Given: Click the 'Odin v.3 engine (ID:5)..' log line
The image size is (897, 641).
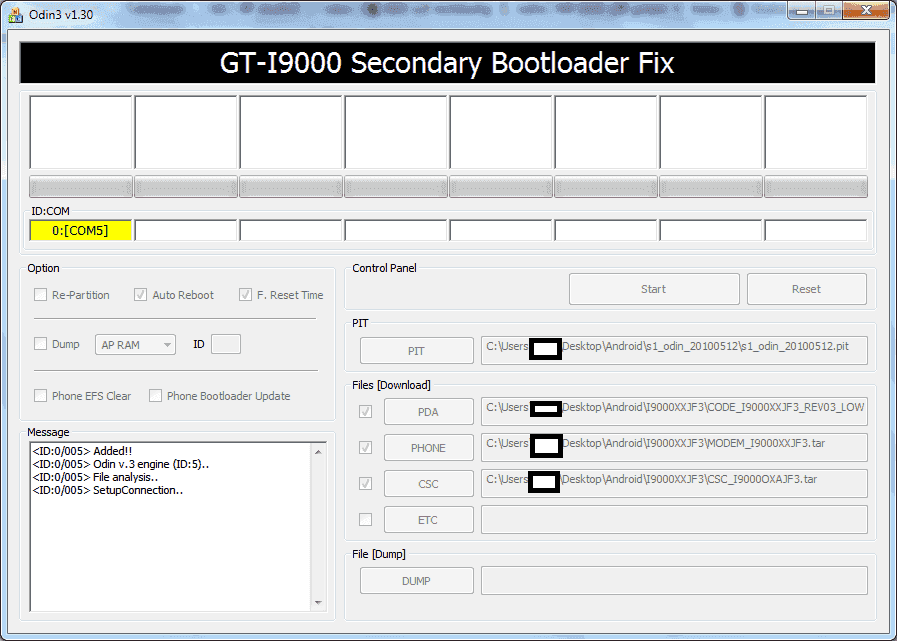Looking at the screenshot, I should (x=121, y=464).
